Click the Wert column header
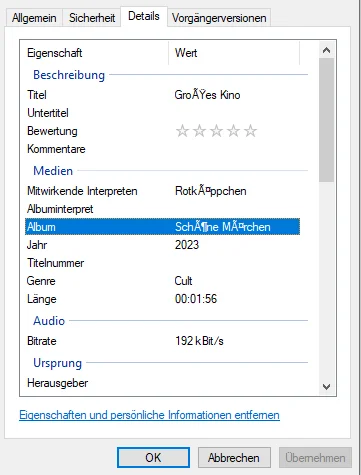The image size is (361, 475). [234, 53]
